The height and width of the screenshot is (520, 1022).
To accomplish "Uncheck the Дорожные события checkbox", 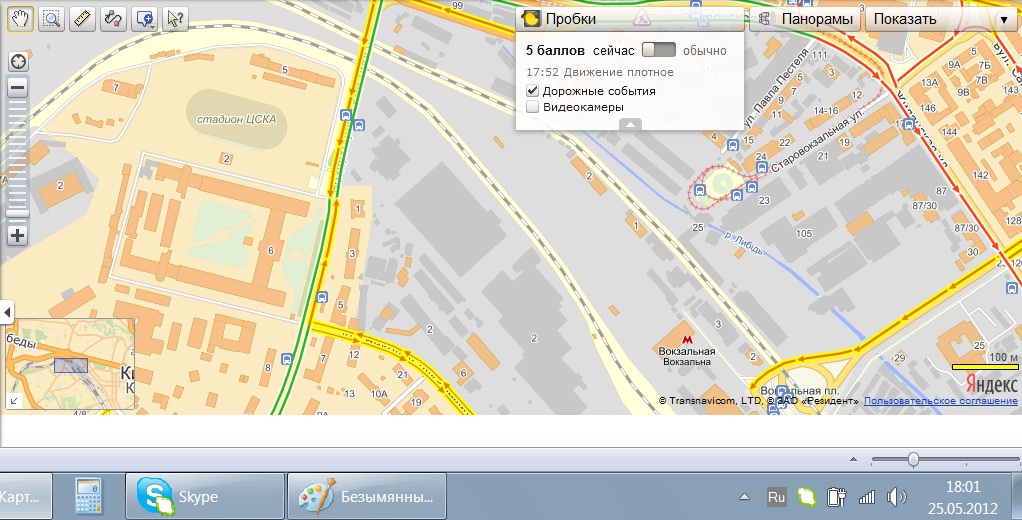I will [x=533, y=91].
